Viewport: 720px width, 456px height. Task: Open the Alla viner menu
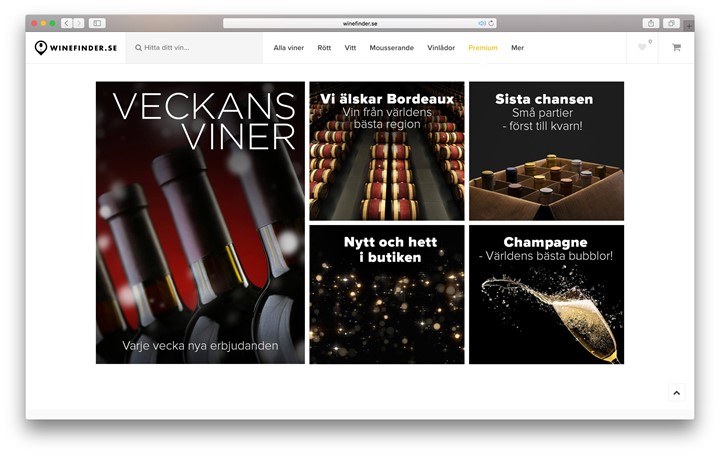coord(288,48)
